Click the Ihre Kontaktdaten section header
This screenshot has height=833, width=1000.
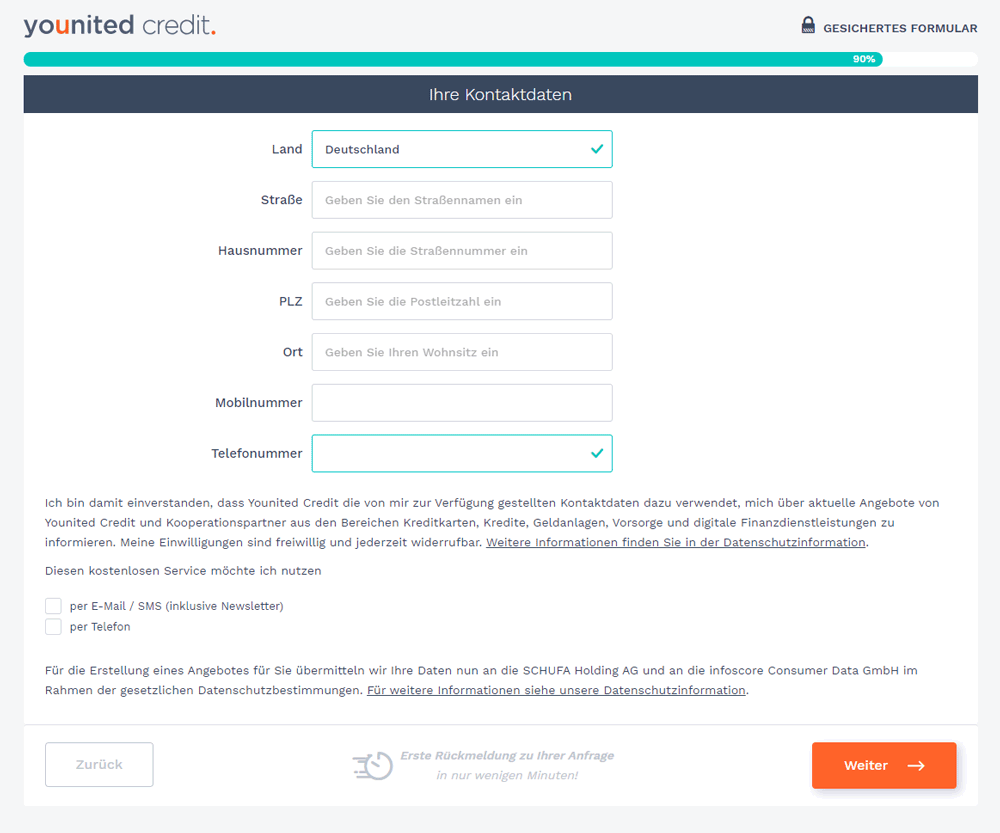(500, 95)
